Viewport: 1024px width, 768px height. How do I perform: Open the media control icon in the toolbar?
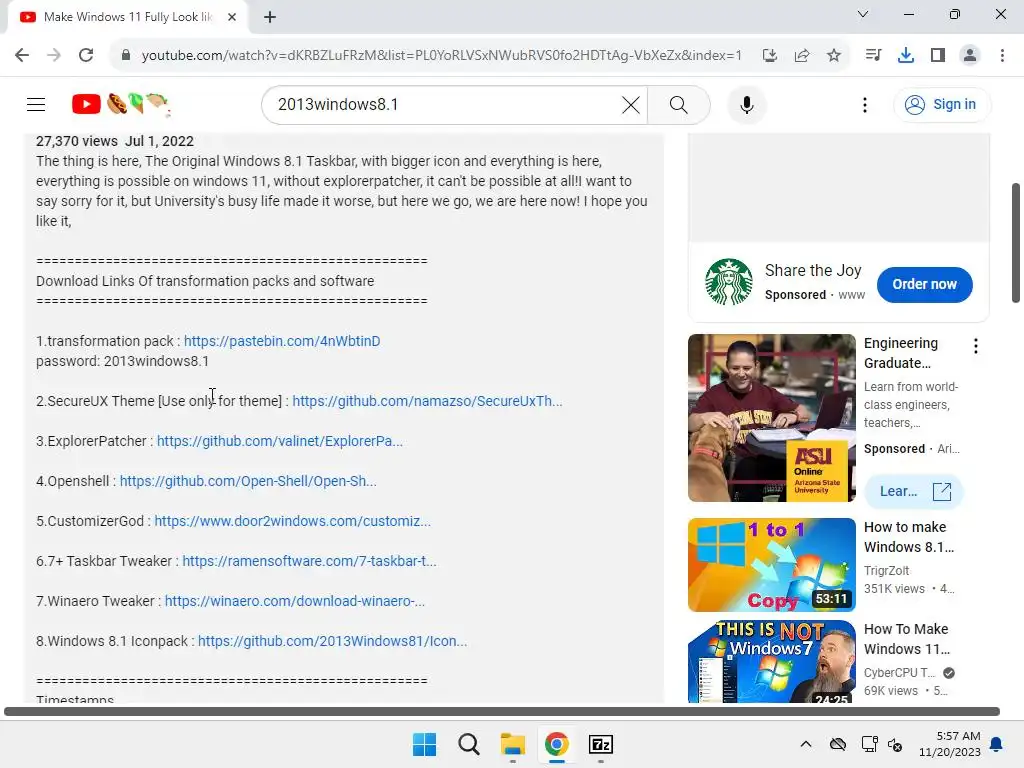coord(873,55)
